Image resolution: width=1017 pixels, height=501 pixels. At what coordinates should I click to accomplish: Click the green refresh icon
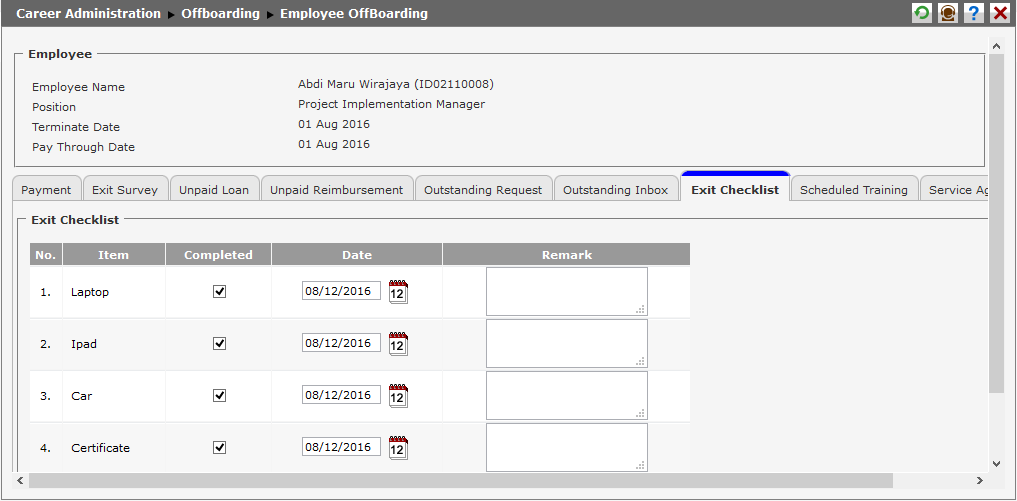922,13
